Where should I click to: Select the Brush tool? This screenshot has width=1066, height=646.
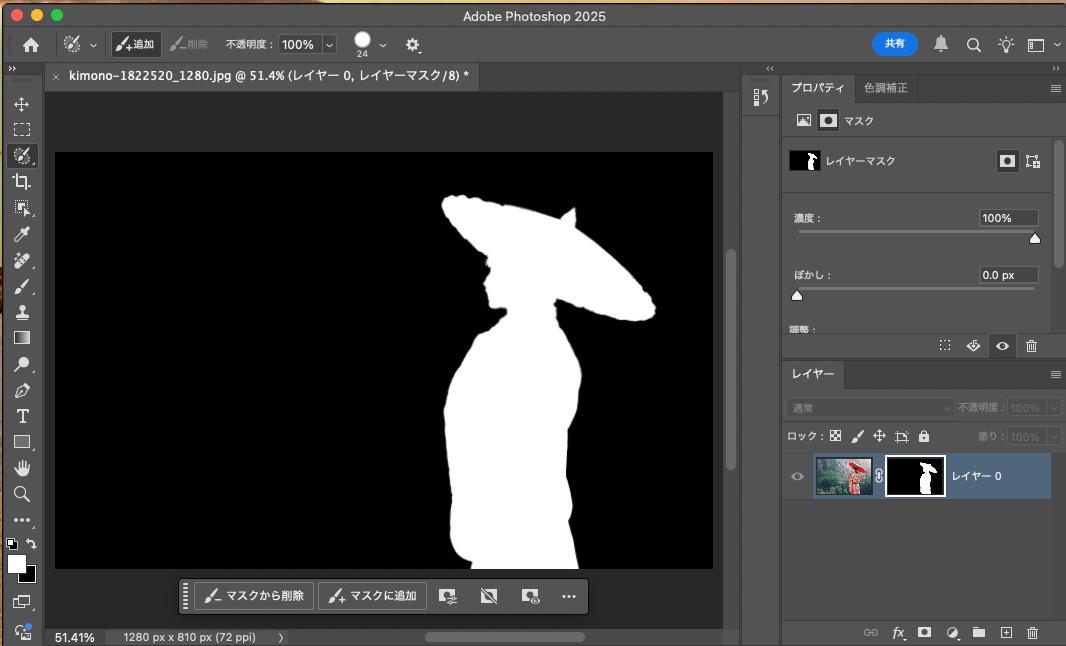pyautogui.click(x=22, y=286)
